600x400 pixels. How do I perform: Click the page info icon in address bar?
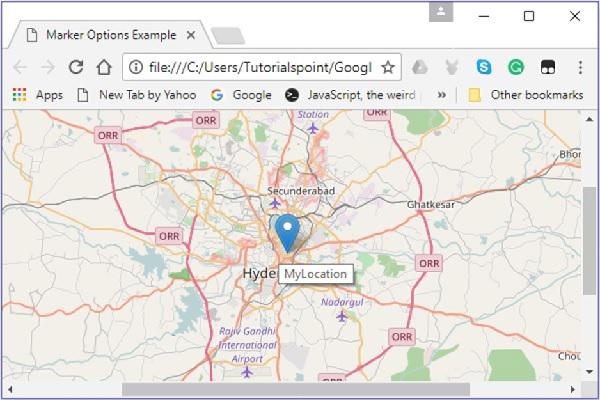135,67
